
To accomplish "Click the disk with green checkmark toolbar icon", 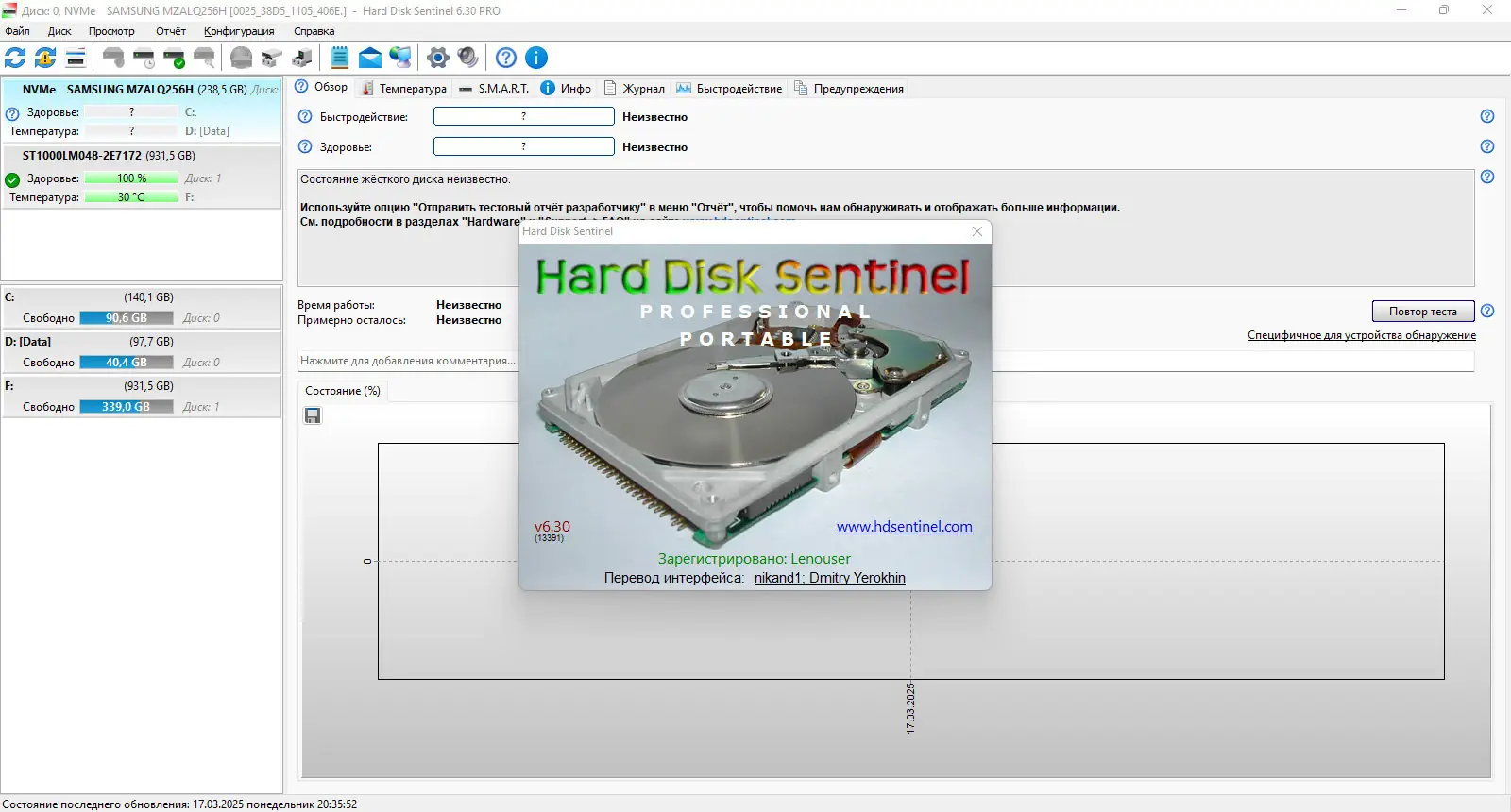I will (x=174, y=58).
